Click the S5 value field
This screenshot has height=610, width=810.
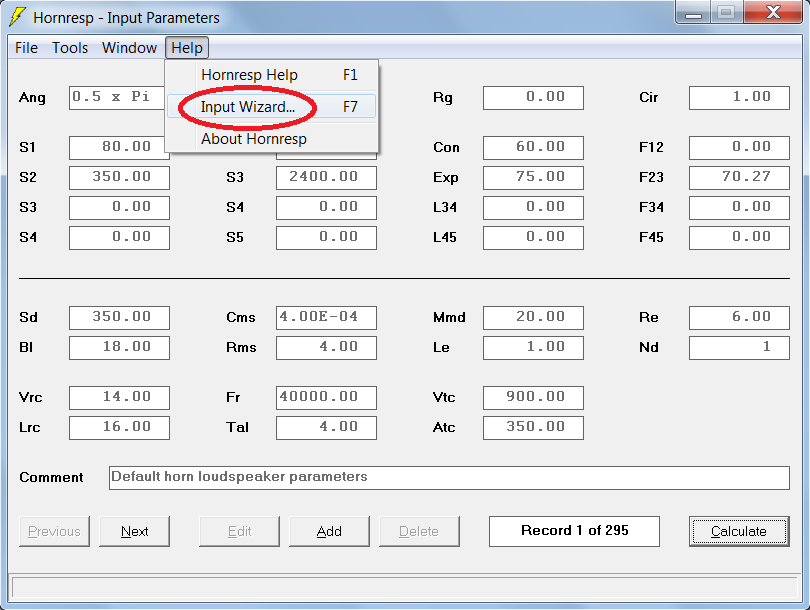326,238
